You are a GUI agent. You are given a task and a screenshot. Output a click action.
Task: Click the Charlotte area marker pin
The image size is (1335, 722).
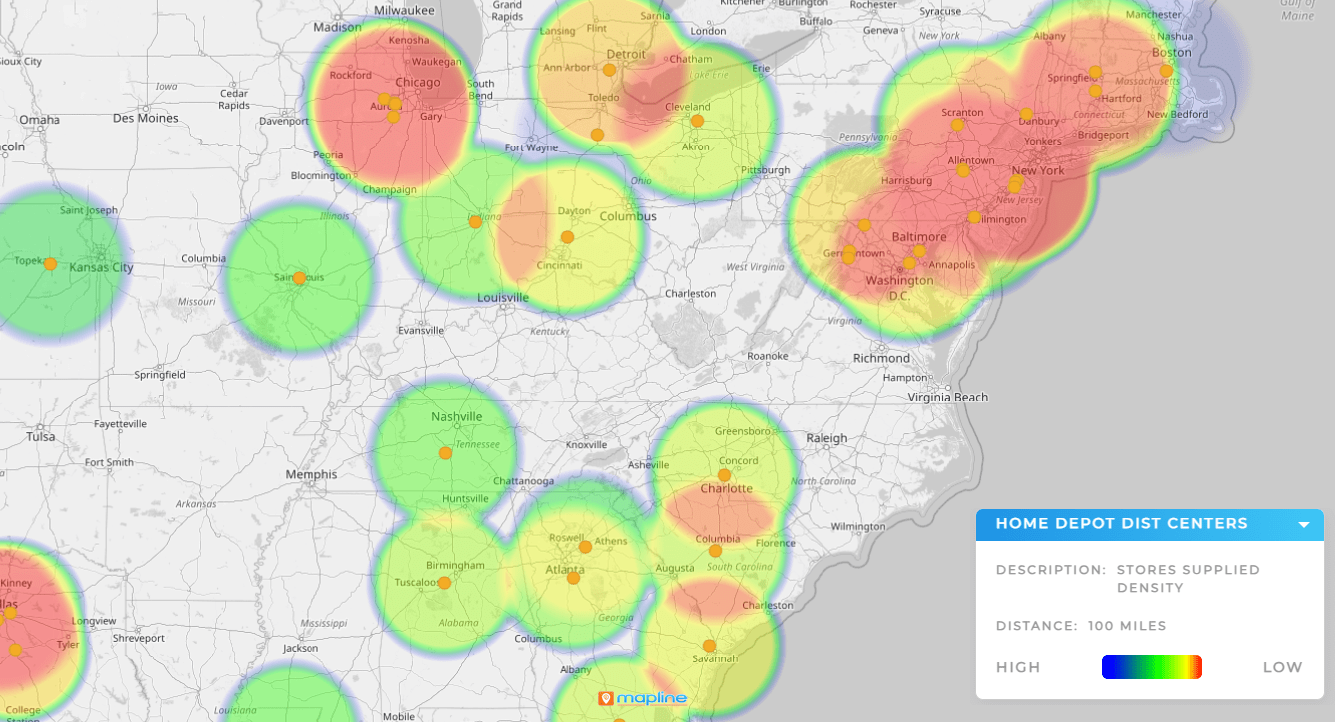723,475
